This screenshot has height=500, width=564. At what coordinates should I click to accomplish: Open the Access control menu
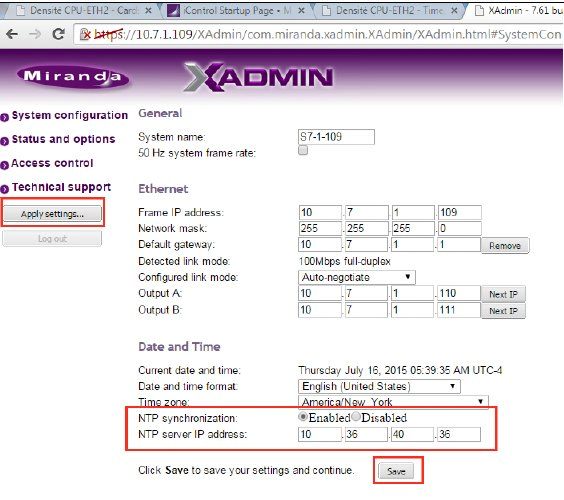pos(52,163)
